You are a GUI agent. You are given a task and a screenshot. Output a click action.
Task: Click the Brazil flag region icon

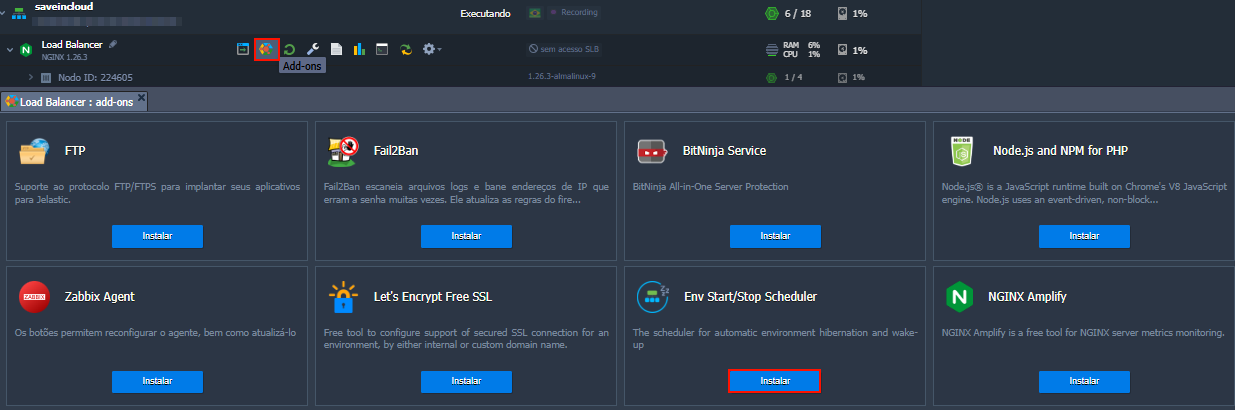(534, 13)
